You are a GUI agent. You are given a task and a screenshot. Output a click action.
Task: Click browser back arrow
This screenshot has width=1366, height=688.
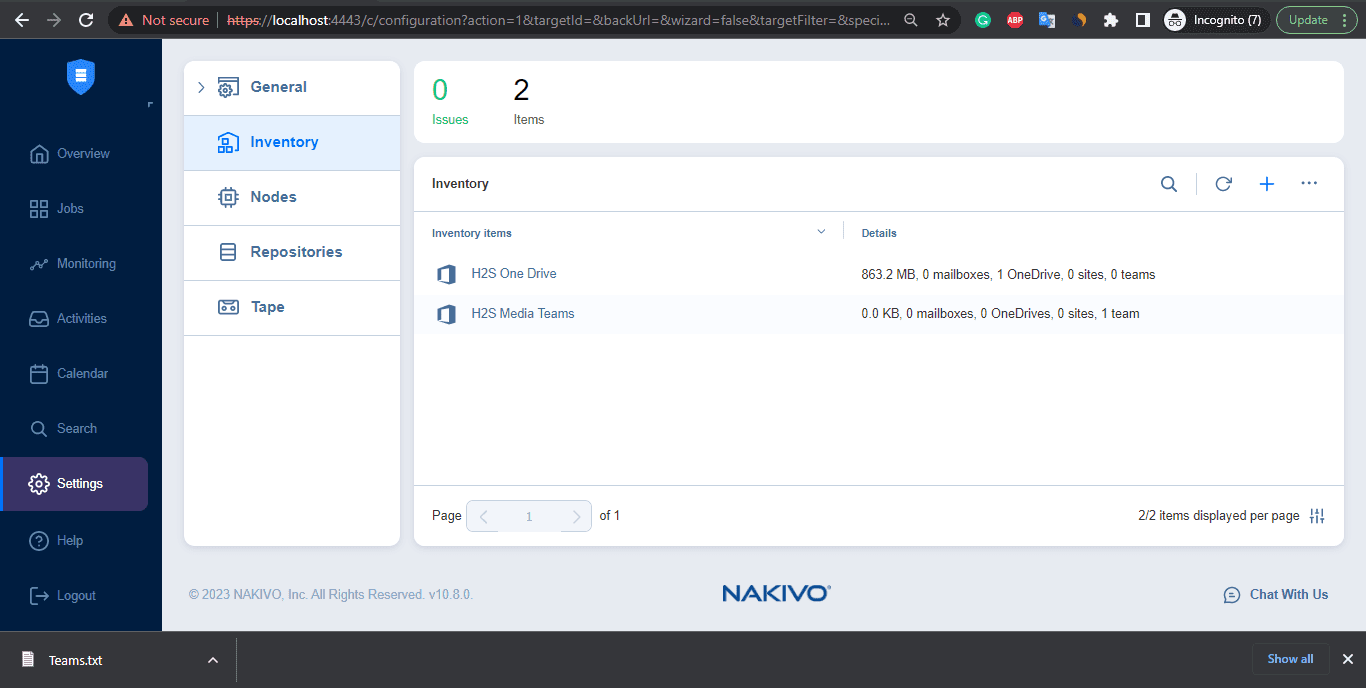(x=22, y=20)
